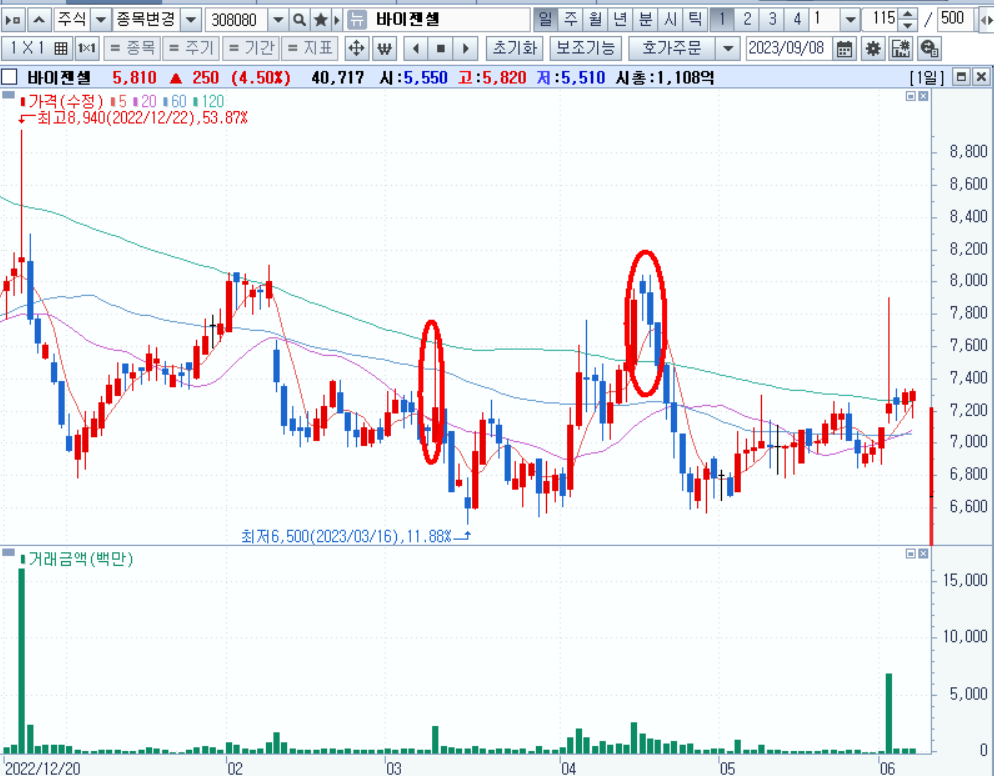Image resolution: width=994 pixels, height=776 pixels.
Task: Close the price (가격) chart pane
Action: pos(924,96)
